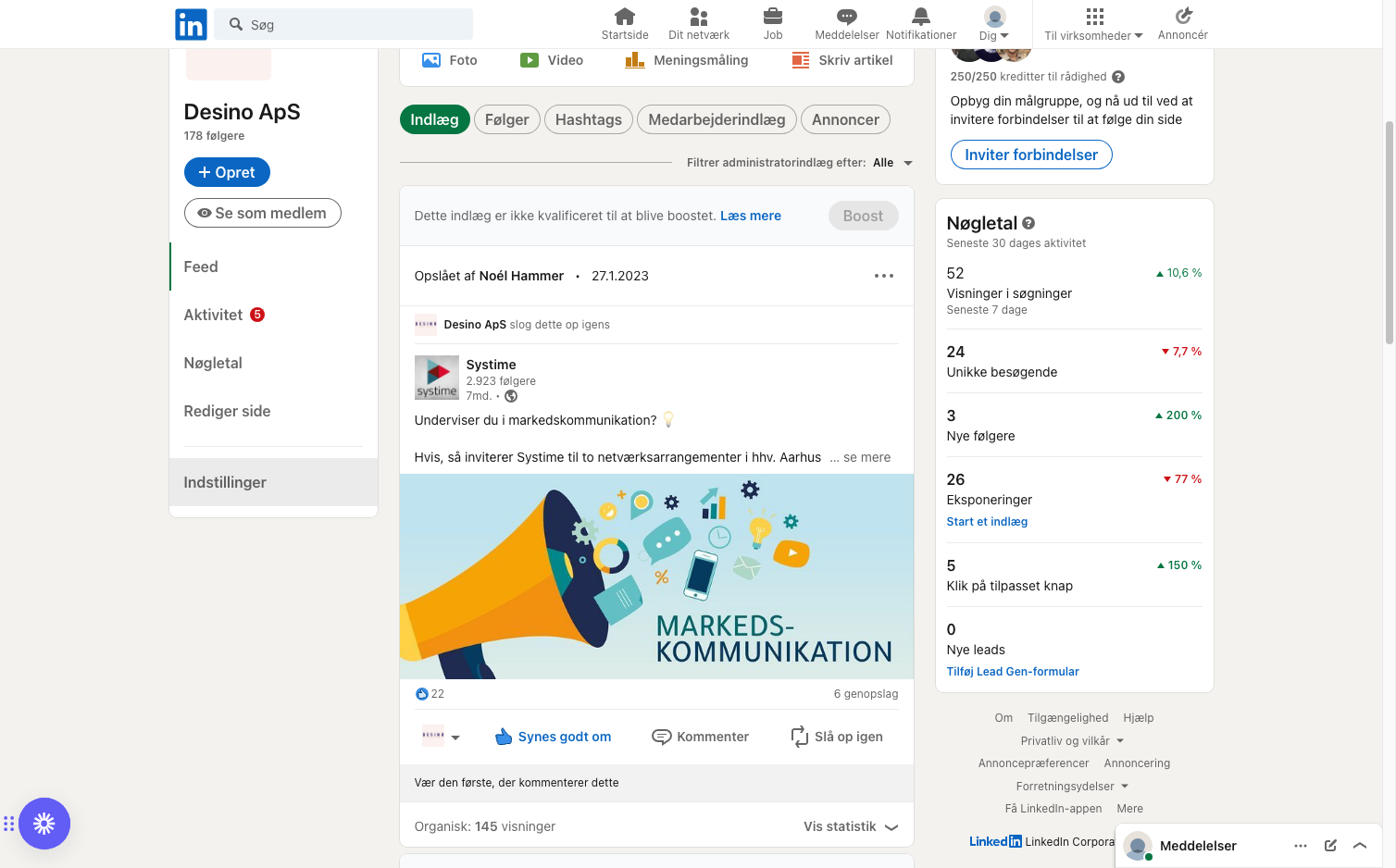1396x868 pixels.
Task: Open Rediger side in the sidebar
Action: click(x=273, y=411)
